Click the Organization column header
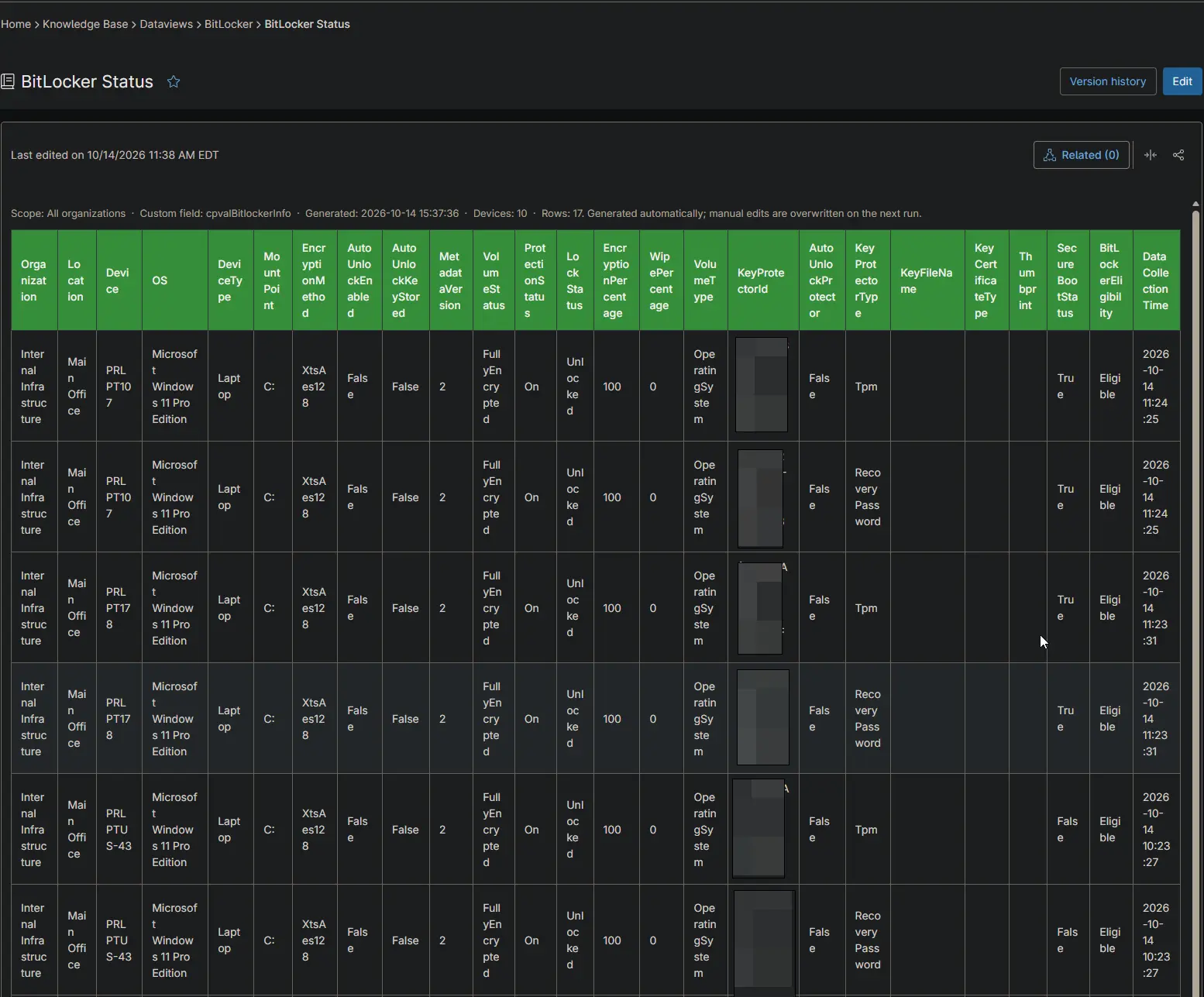 pyautogui.click(x=34, y=280)
